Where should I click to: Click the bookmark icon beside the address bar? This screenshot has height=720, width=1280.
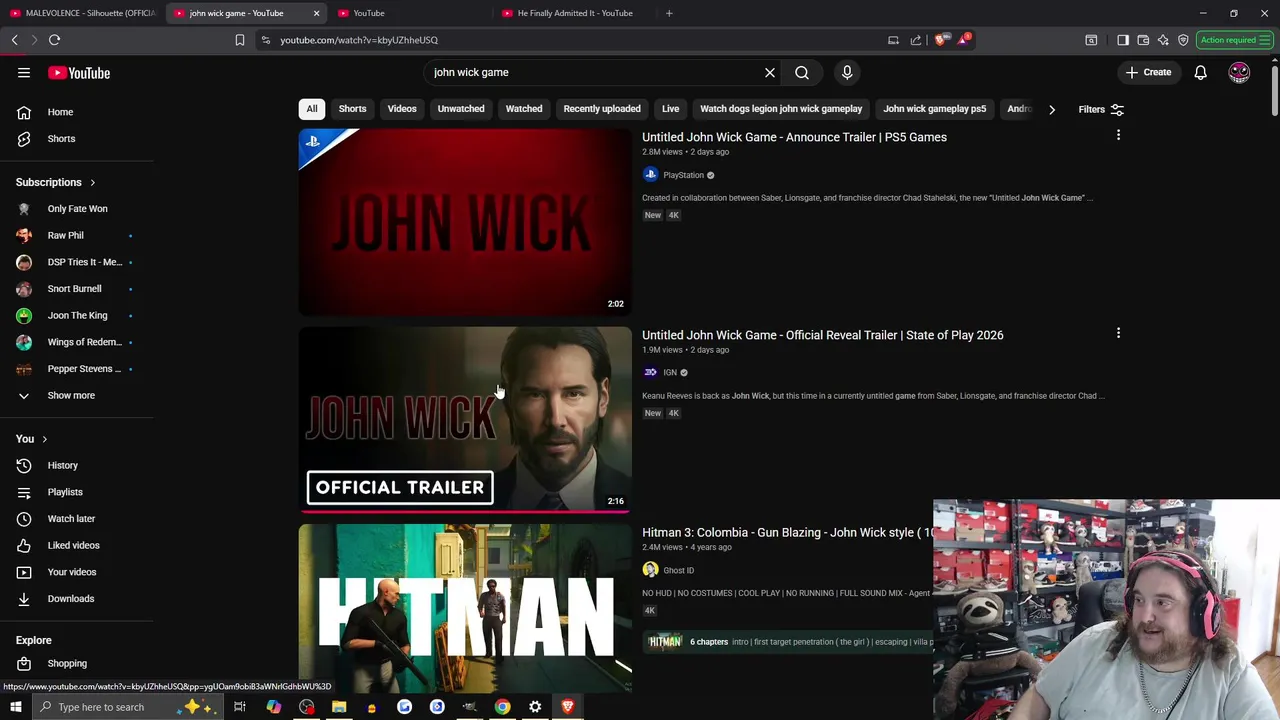[x=240, y=40]
